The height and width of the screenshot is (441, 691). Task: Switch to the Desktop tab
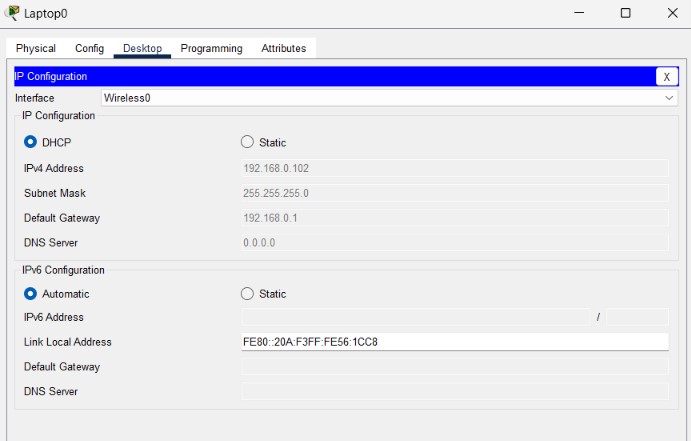pyautogui.click(x=142, y=48)
